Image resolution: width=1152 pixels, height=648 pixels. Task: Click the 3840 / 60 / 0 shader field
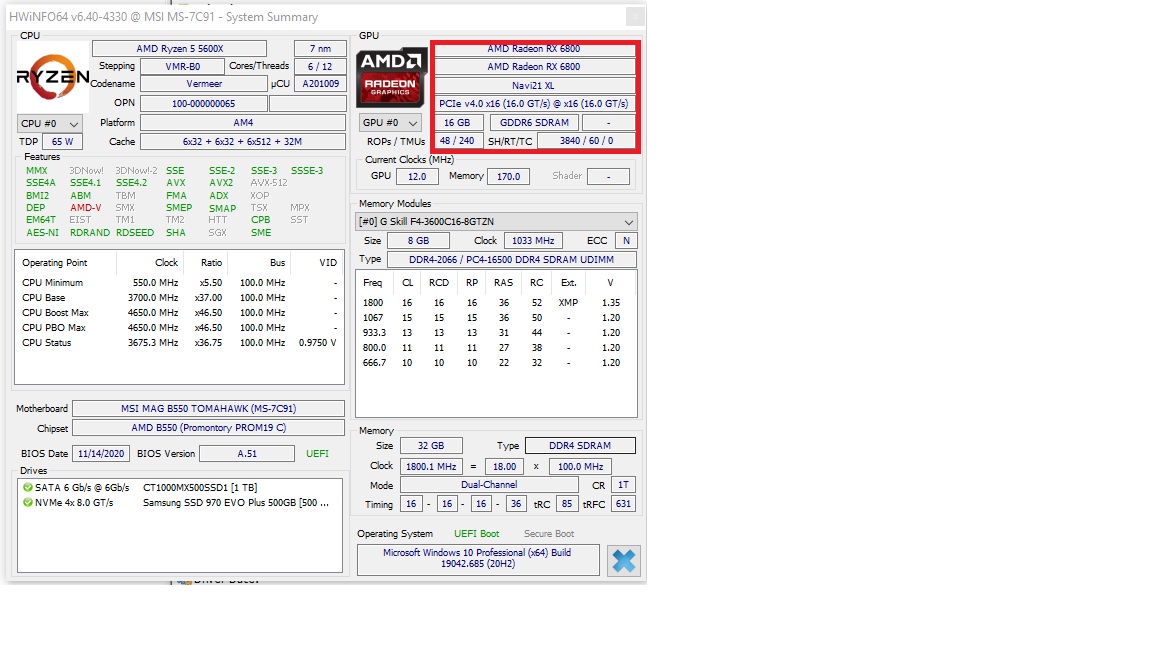pos(586,140)
